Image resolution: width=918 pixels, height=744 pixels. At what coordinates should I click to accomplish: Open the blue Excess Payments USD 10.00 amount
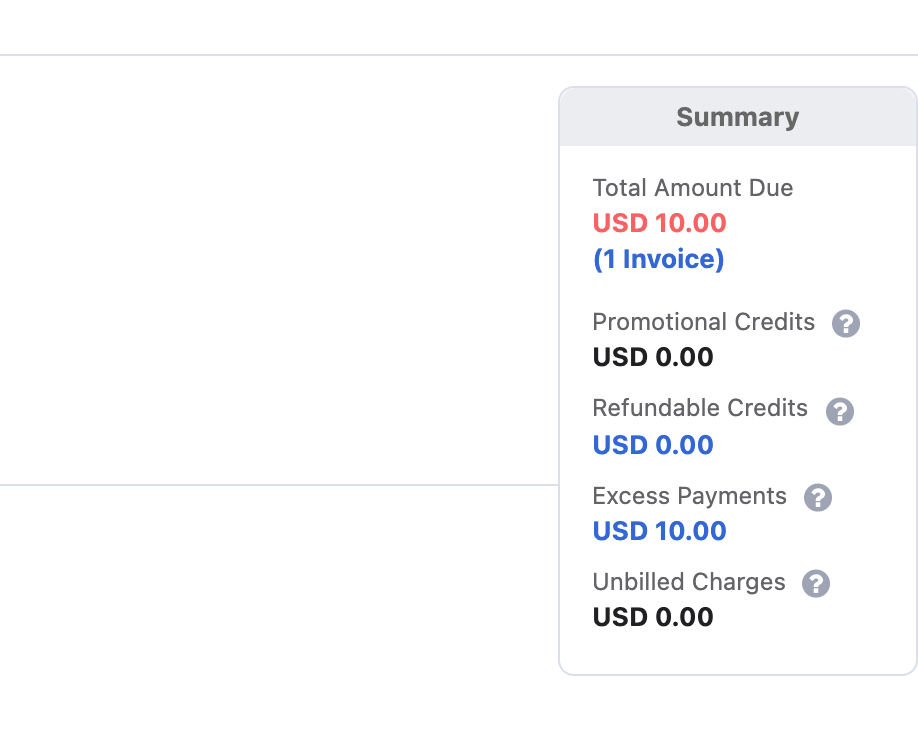[x=659, y=531]
